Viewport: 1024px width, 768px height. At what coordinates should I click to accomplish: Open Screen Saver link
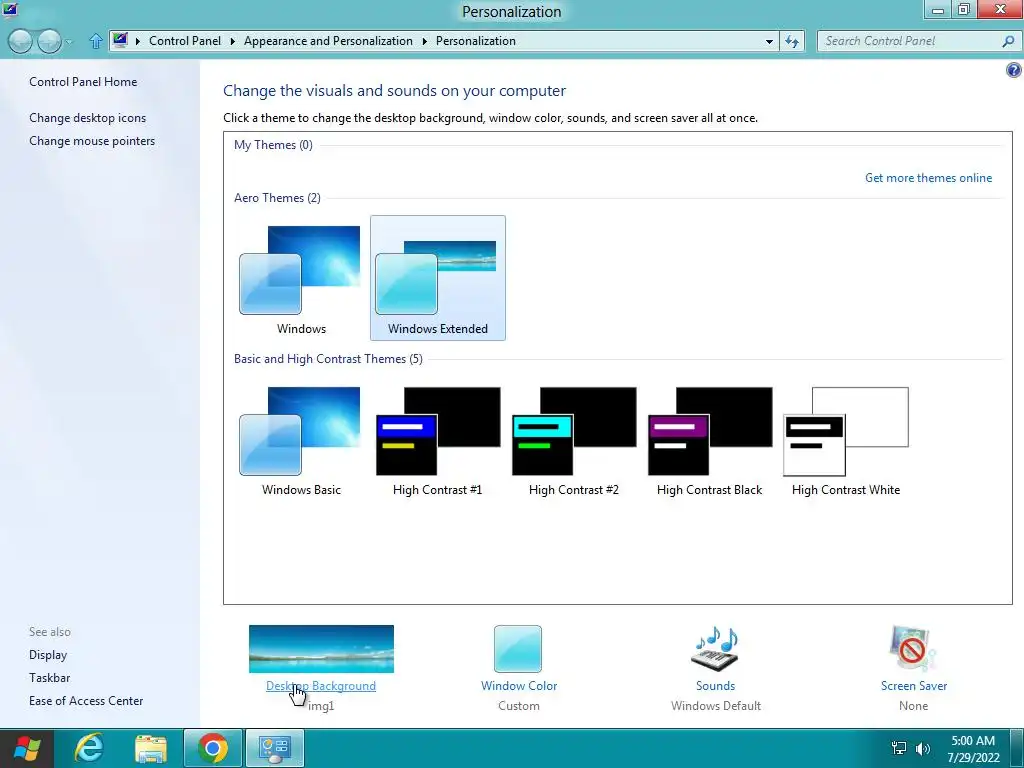pyautogui.click(x=914, y=686)
